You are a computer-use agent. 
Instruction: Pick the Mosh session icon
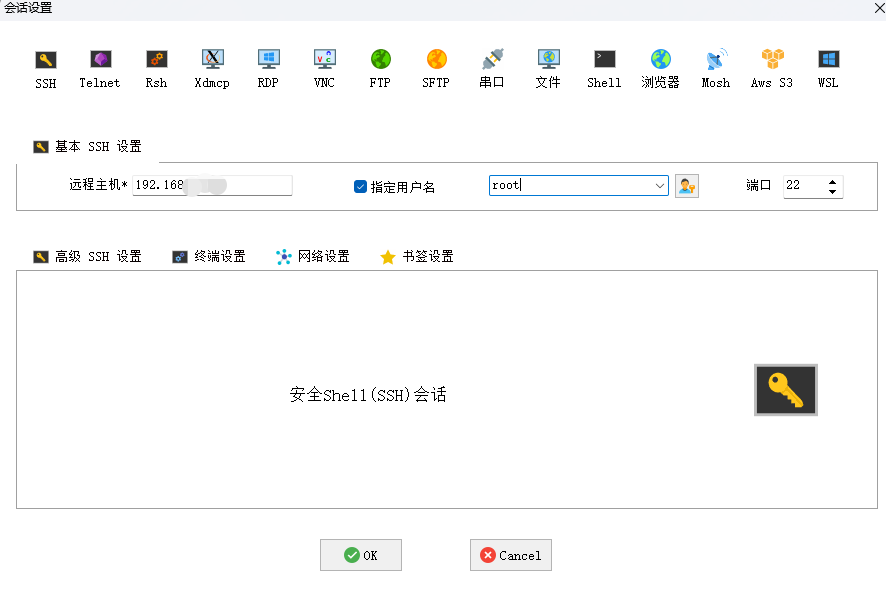tap(716, 69)
